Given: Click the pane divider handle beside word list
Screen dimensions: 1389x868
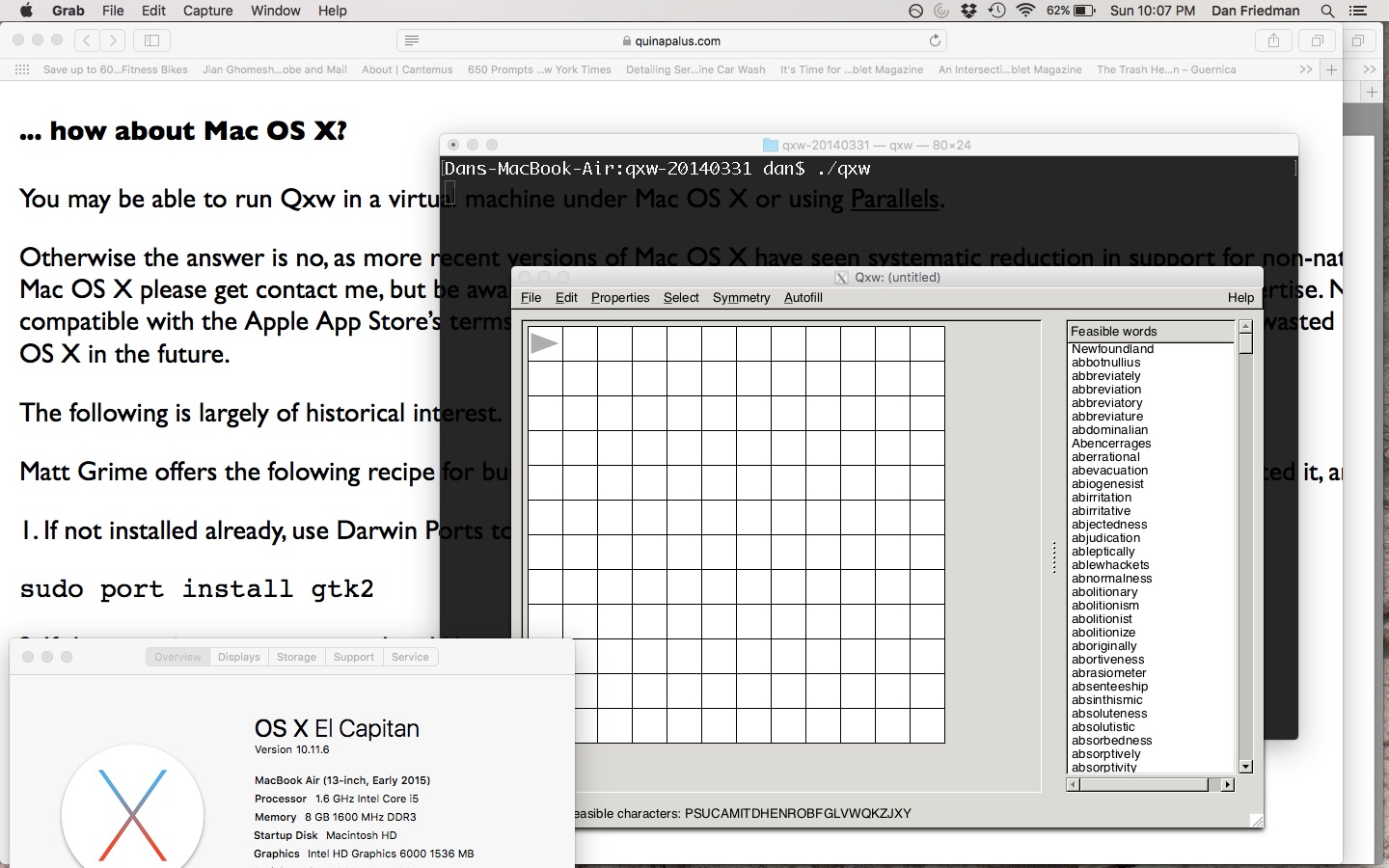Looking at the screenshot, I should (x=1054, y=557).
